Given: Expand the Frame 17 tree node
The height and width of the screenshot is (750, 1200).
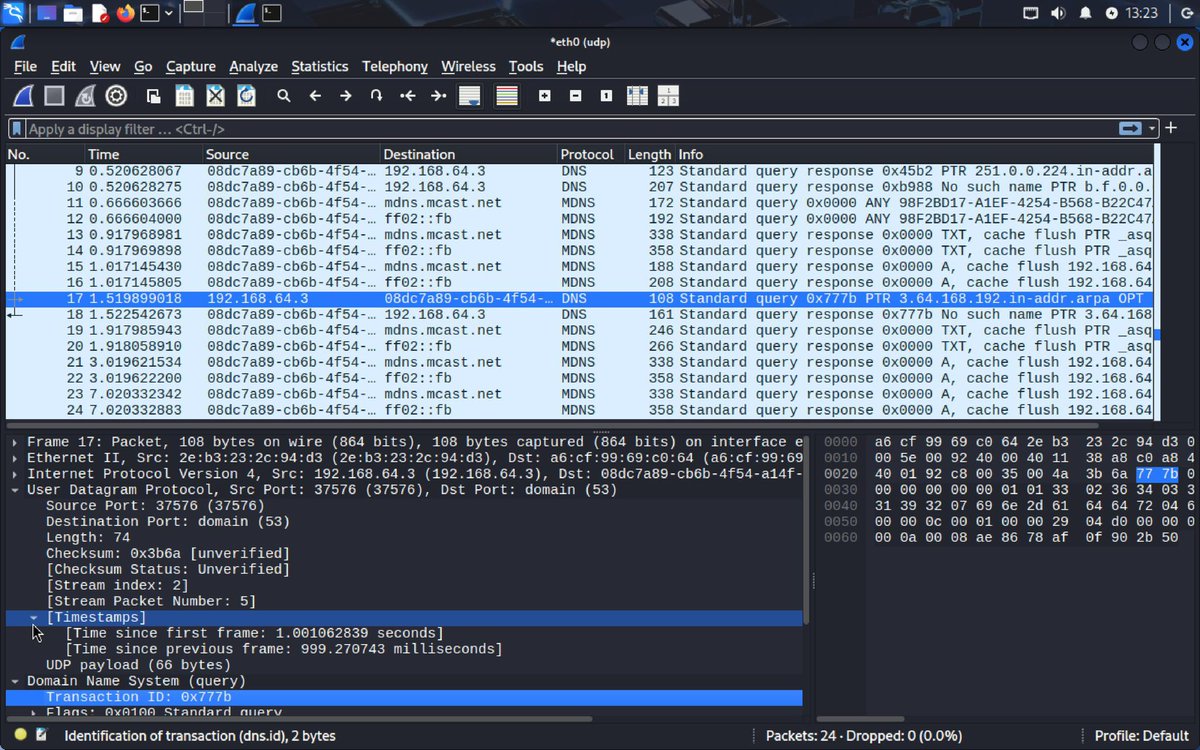Looking at the screenshot, I should (x=15, y=442).
